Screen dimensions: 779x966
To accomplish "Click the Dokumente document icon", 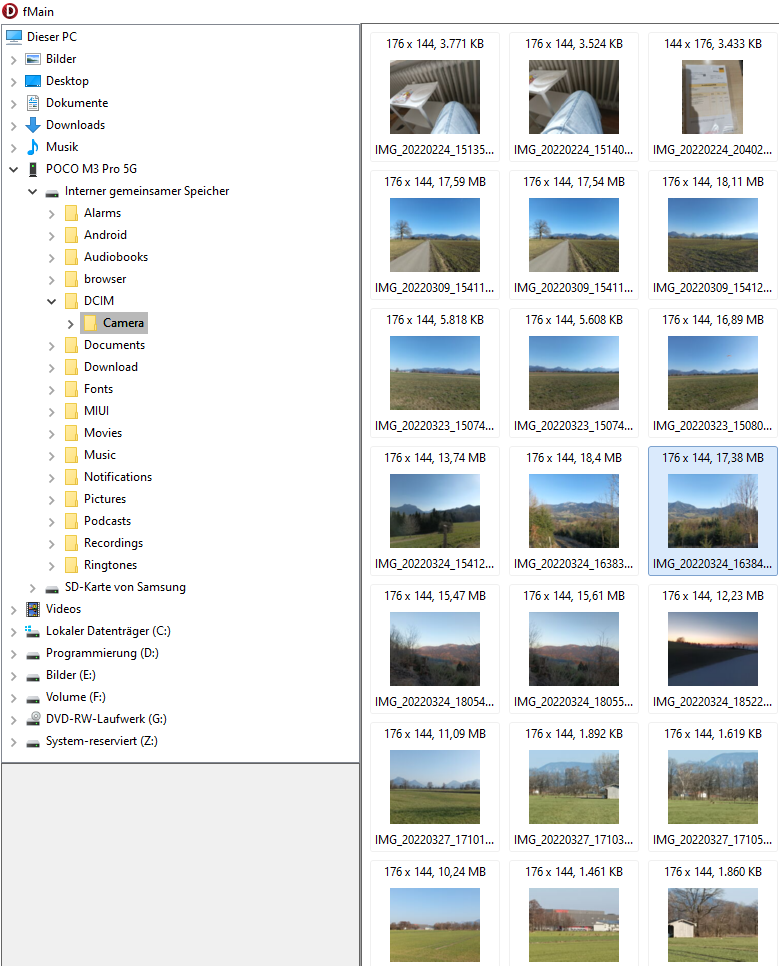I will point(33,103).
